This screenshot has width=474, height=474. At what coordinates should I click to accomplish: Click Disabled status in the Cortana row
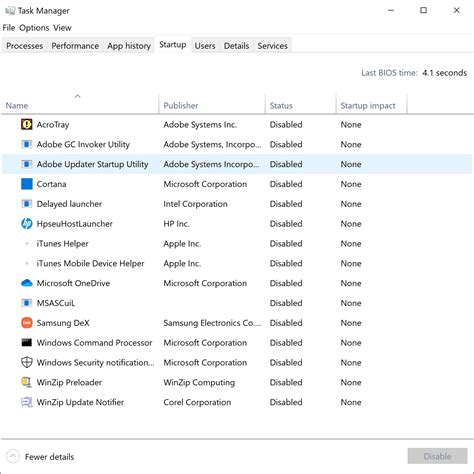(286, 184)
